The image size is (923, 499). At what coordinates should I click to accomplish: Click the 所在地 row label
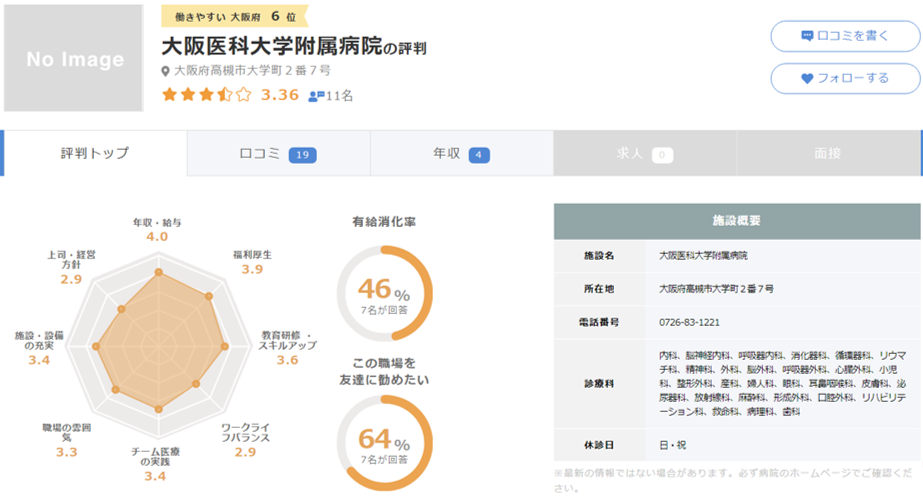pos(599,289)
